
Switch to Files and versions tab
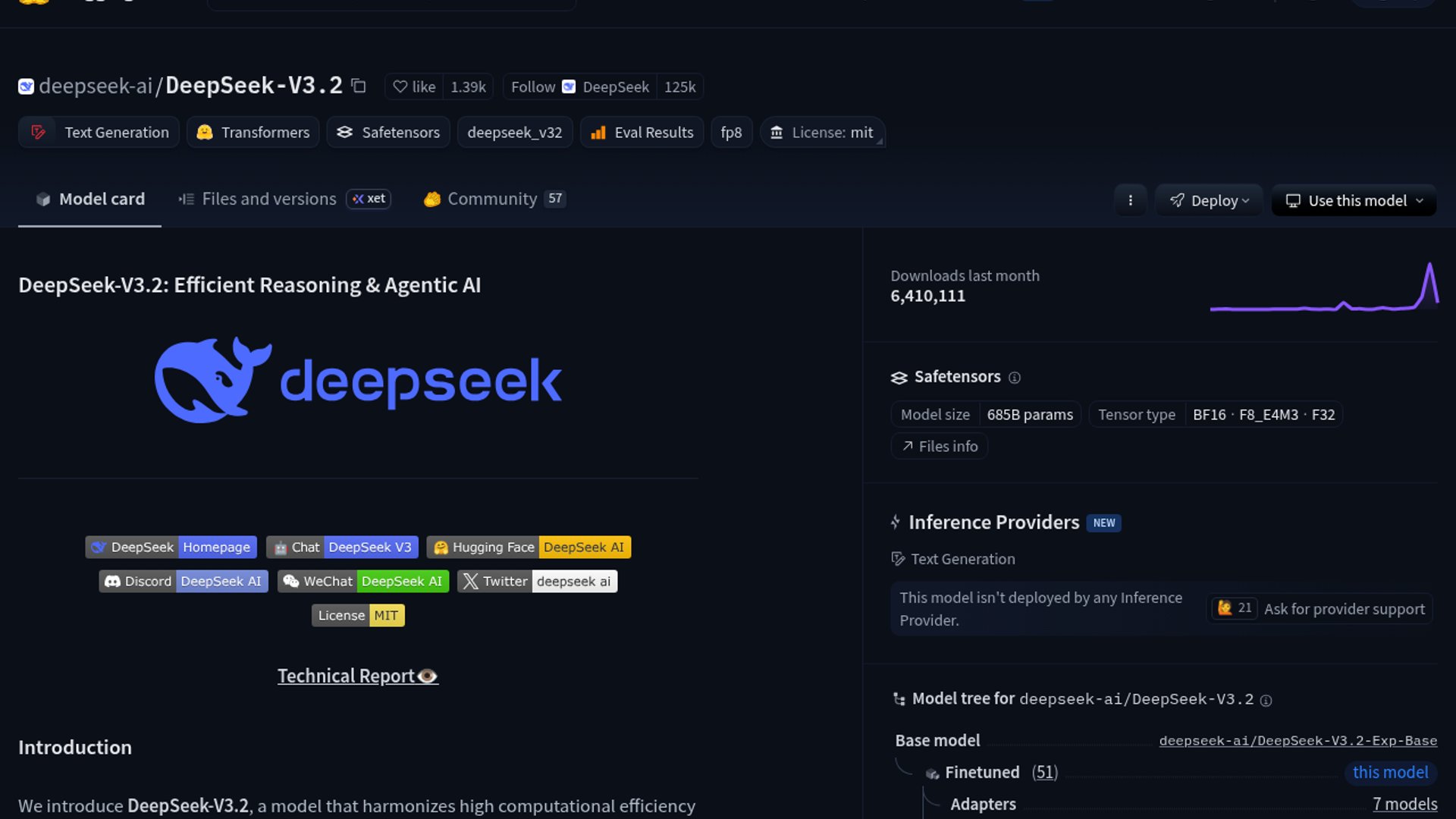pos(268,199)
